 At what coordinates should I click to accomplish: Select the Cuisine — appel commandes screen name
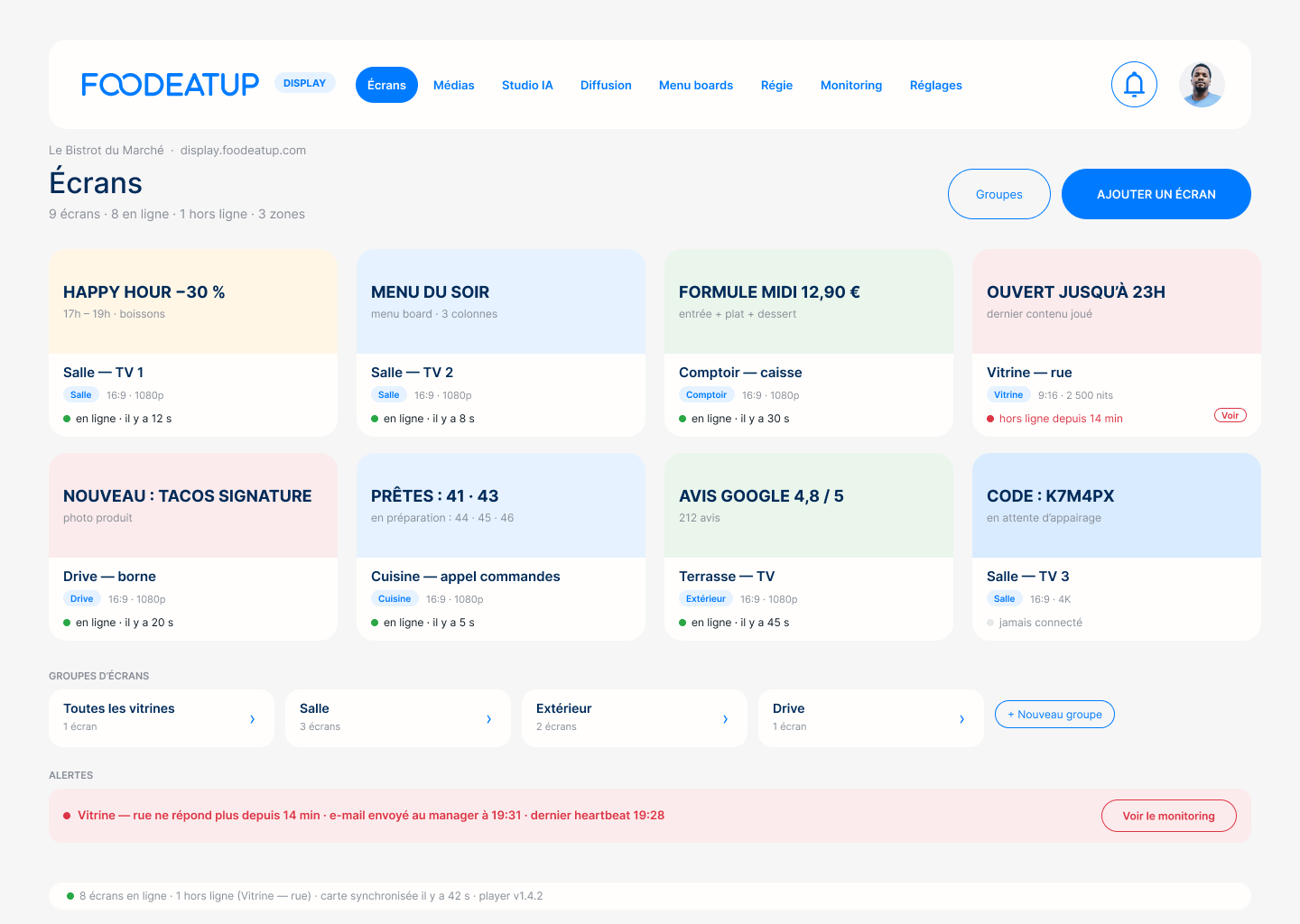(466, 577)
